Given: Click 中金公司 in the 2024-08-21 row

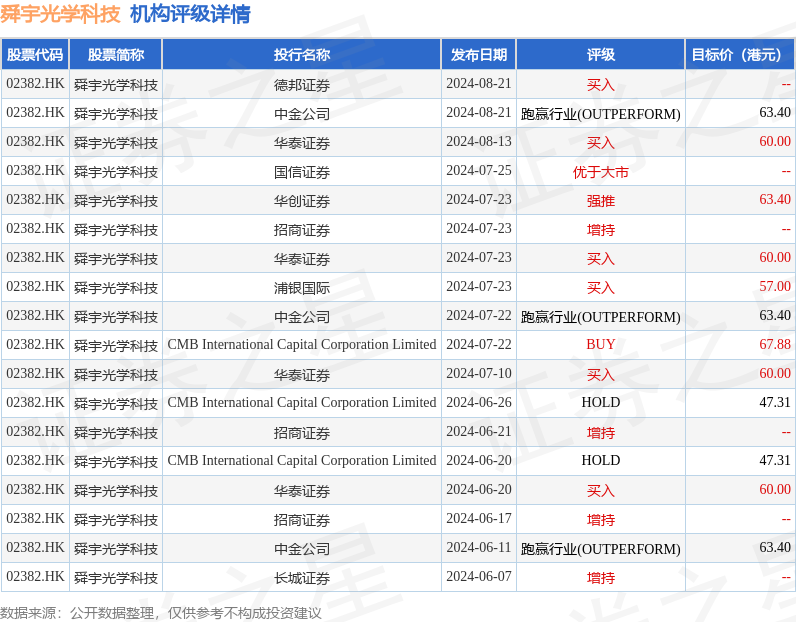Looking at the screenshot, I should pyautogui.click(x=302, y=114).
